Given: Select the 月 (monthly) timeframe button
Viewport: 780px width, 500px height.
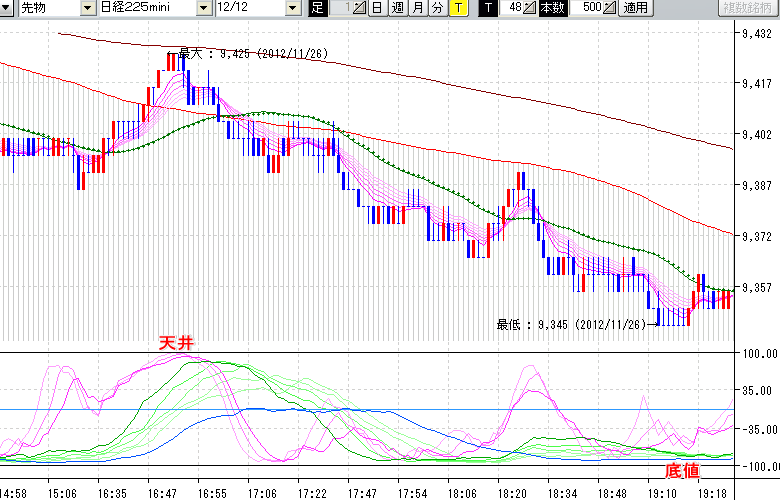Looking at the screenshot, I should (417, 8).
